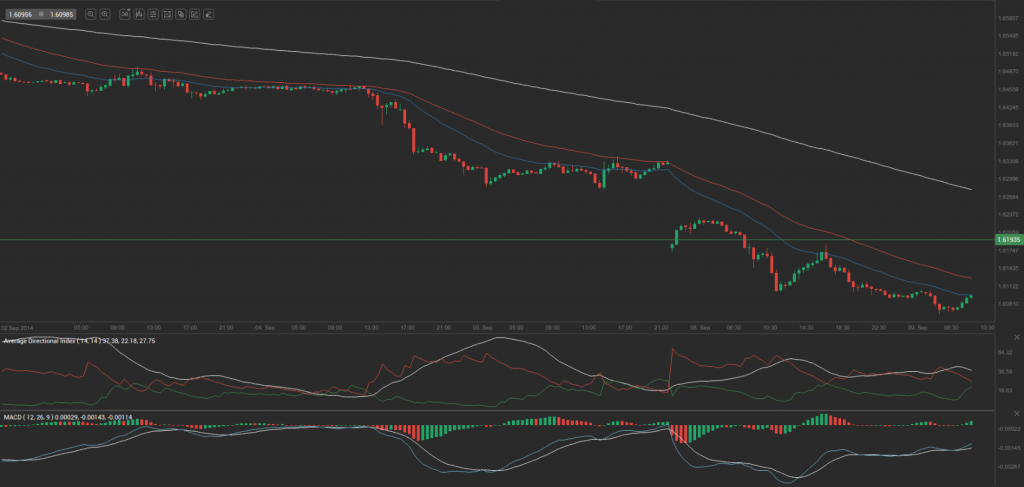This screenshot has height=487, width=1024.
Task: Open the indicators list icon
Action: (152, 15)
